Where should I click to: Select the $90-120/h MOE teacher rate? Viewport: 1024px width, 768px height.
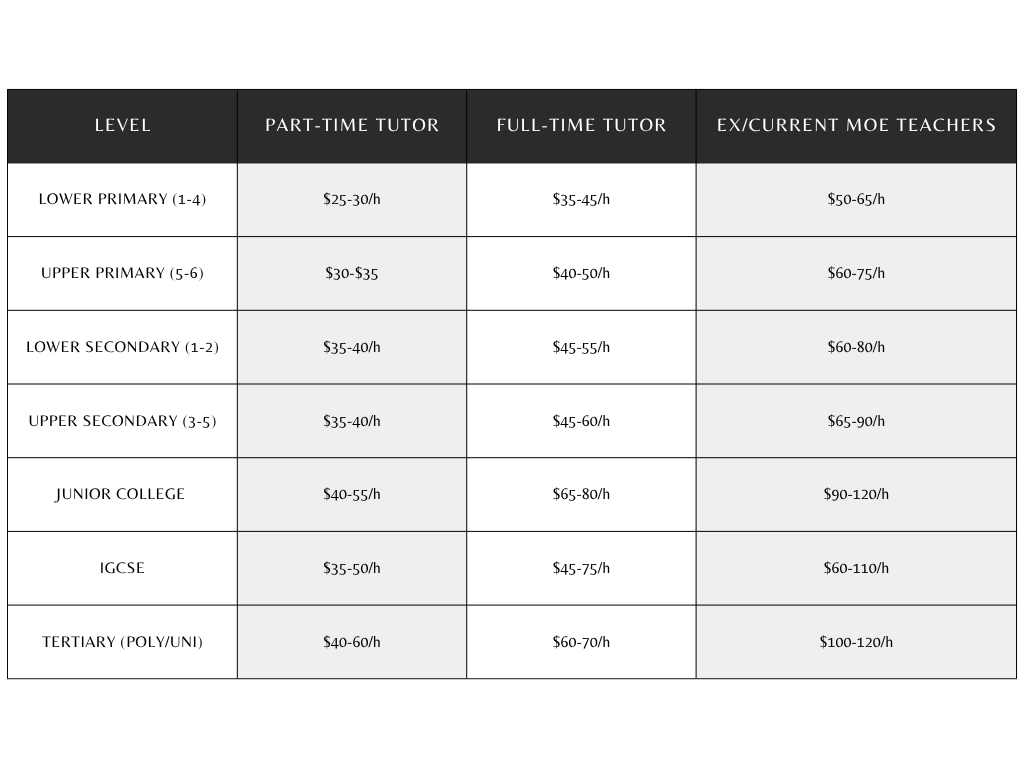pos(856,494)
